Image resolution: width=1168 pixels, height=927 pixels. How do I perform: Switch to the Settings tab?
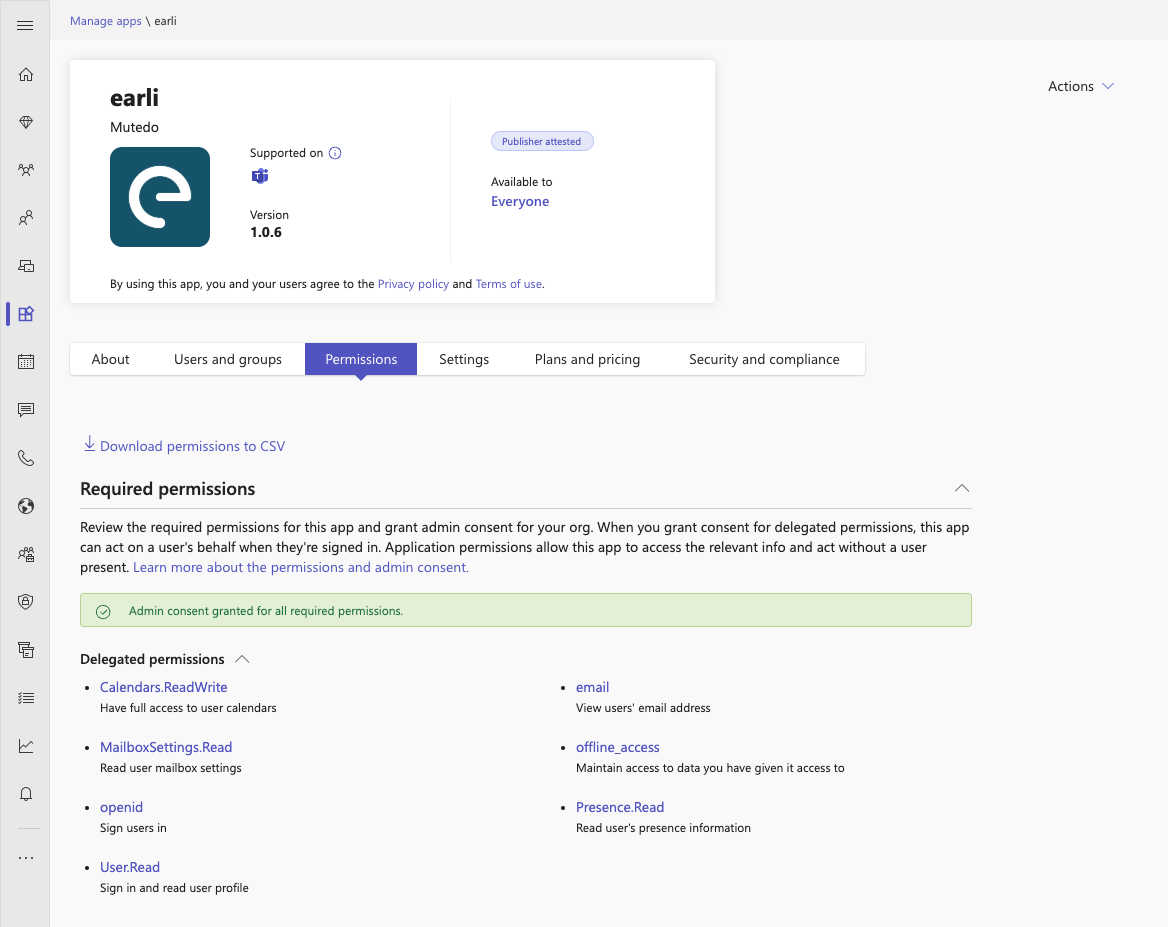[x=464, y=359]
